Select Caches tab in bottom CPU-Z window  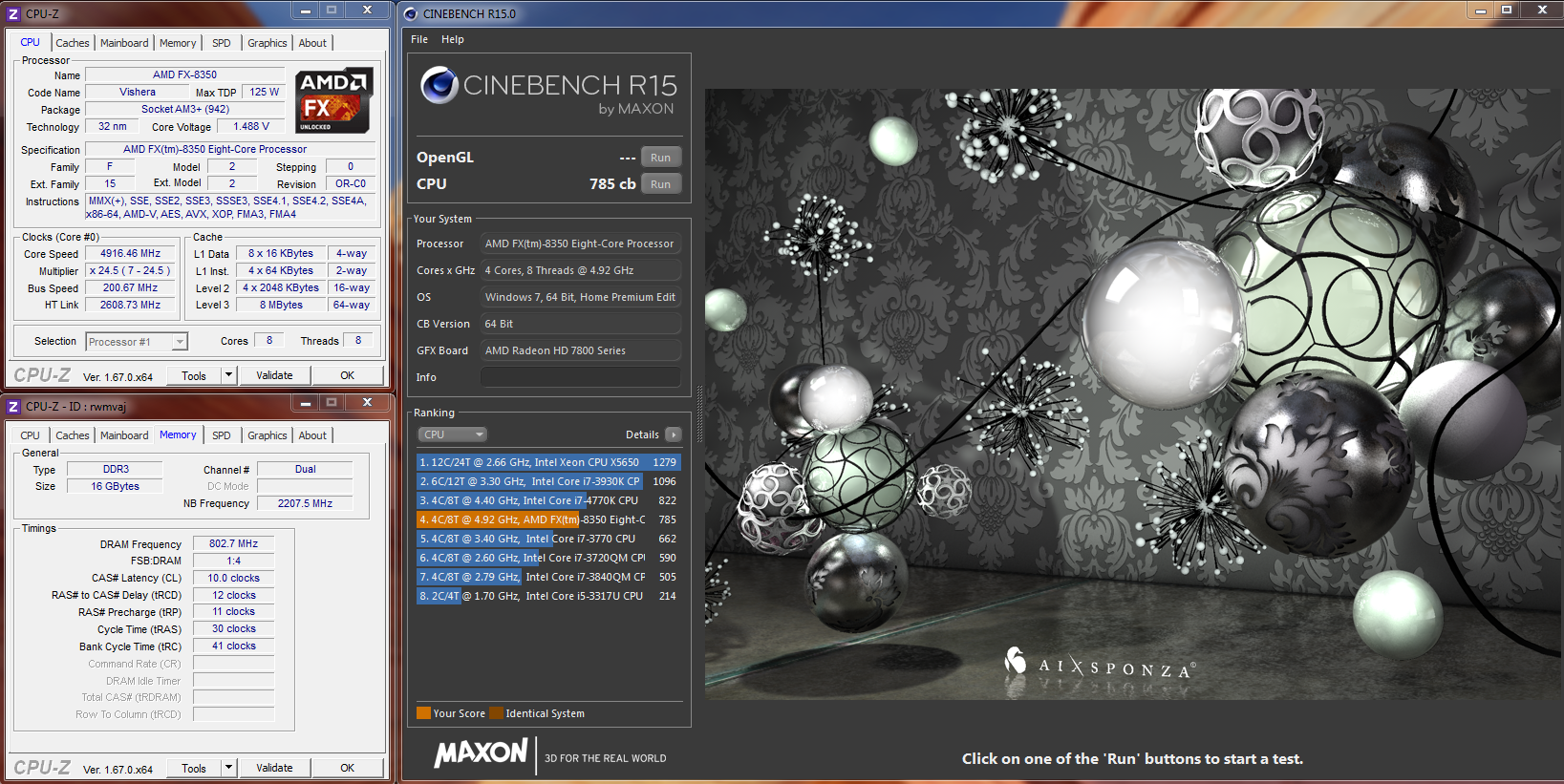73,435
